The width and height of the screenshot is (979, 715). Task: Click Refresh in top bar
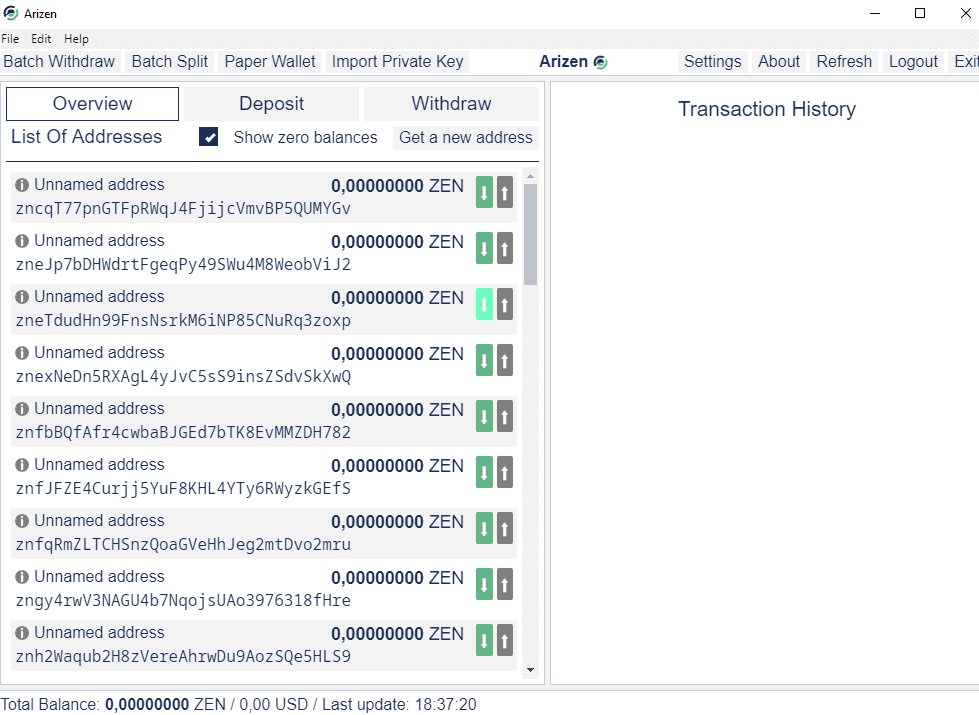[x=844, y=62]
